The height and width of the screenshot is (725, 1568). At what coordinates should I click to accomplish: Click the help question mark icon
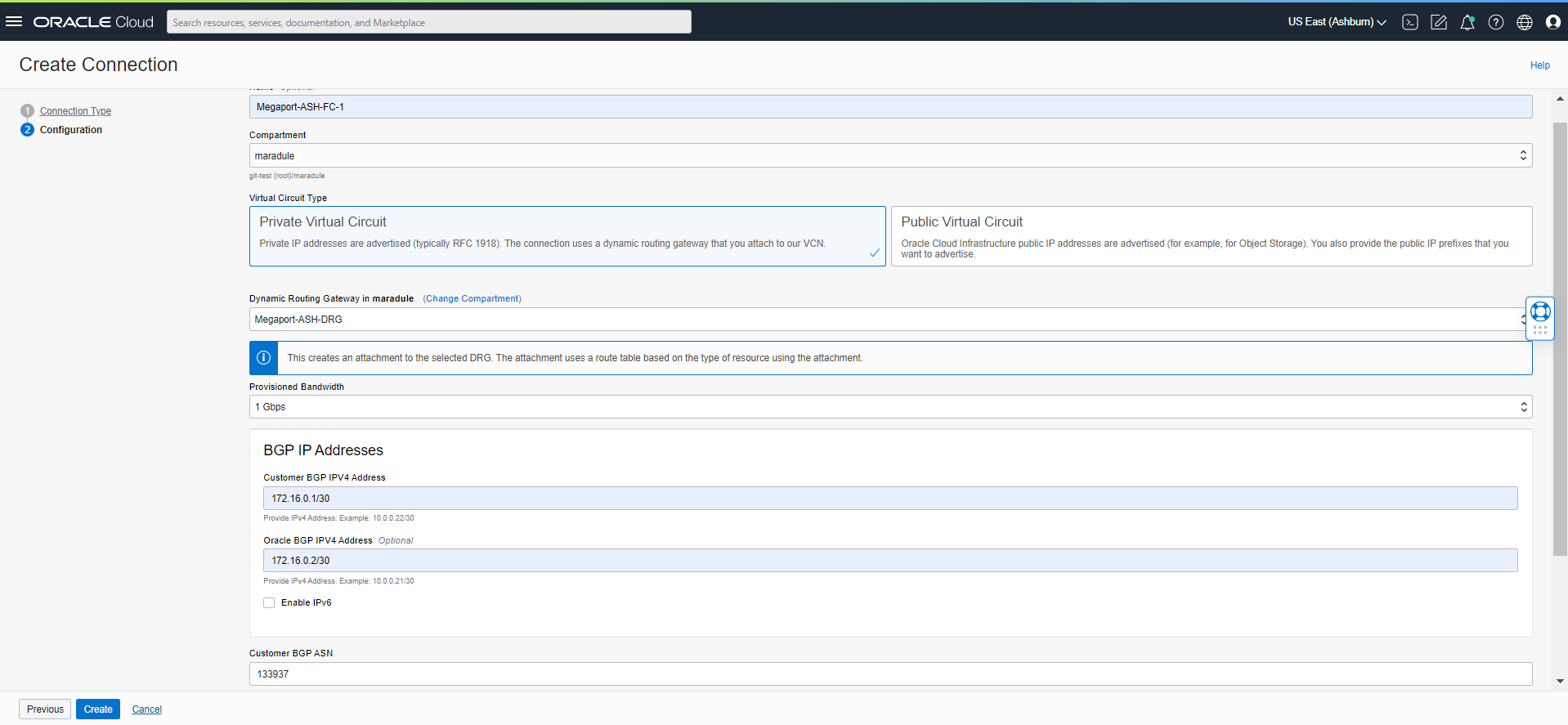click(x=1496, y=22)
